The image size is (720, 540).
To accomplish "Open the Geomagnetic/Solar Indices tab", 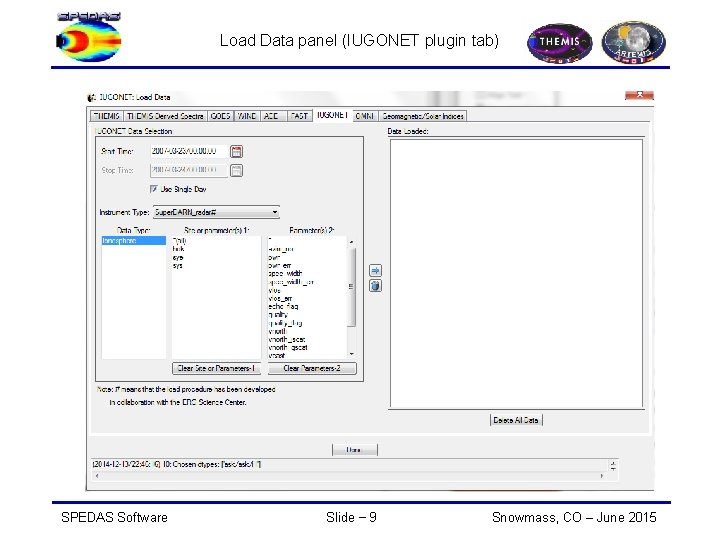I will pyautogui.click(x=423, y=116).
